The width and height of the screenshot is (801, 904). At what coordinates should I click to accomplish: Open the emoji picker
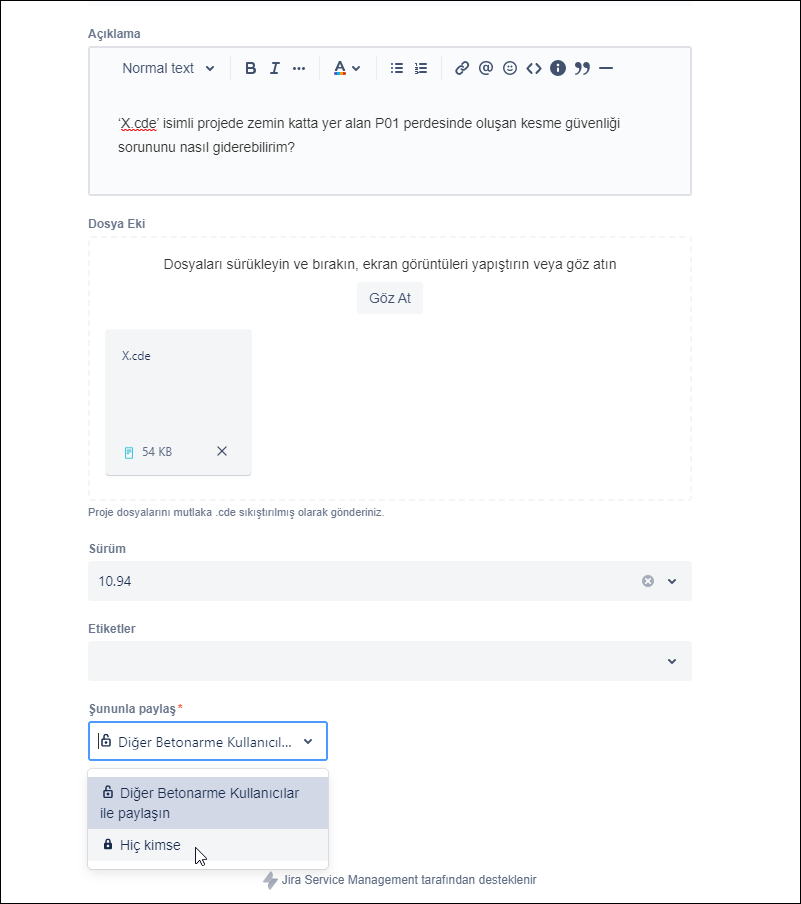coord(510,68)
